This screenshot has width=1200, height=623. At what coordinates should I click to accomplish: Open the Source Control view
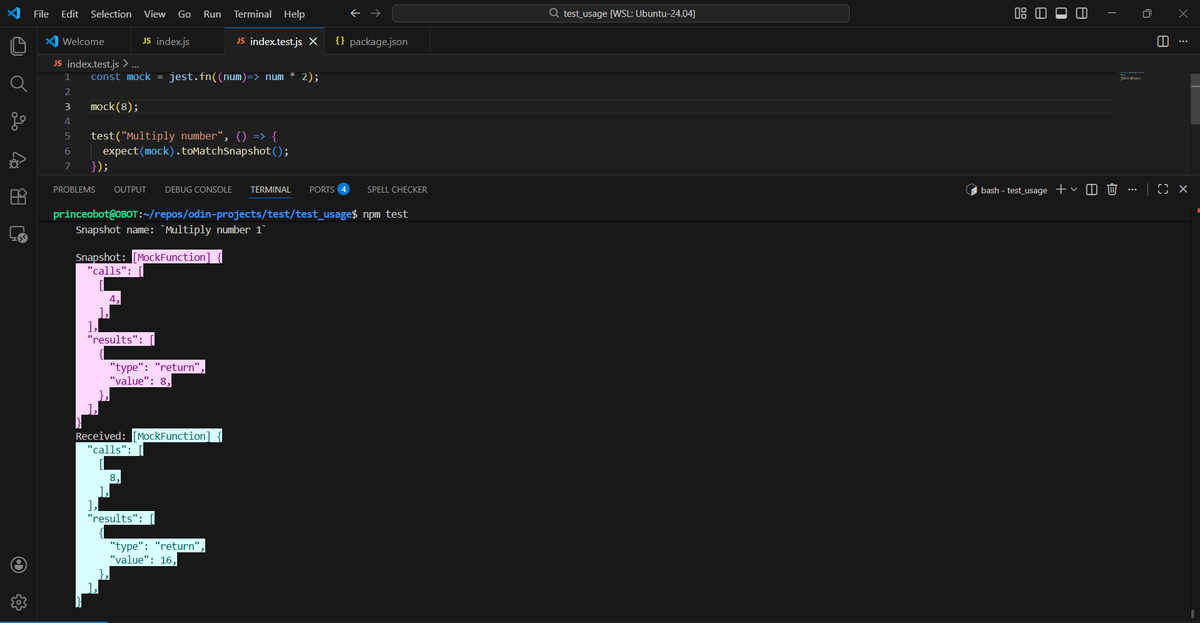coord(17,122)
